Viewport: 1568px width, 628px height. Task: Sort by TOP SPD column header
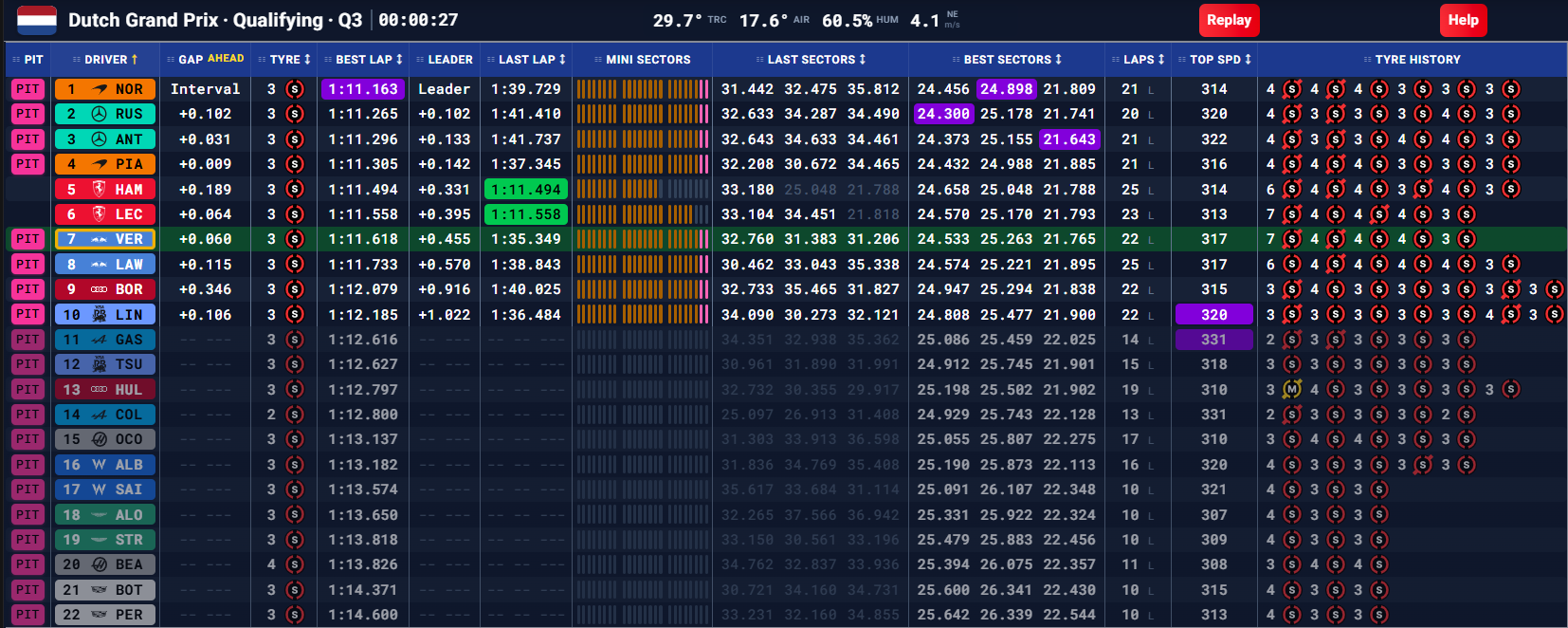tap(1214, 59)
